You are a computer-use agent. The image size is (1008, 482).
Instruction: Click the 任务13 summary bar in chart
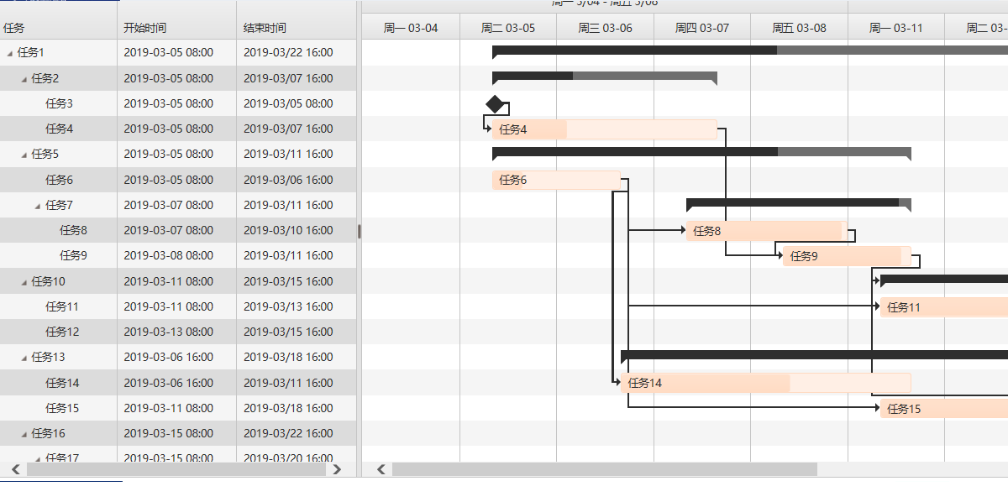pos(814,355)
